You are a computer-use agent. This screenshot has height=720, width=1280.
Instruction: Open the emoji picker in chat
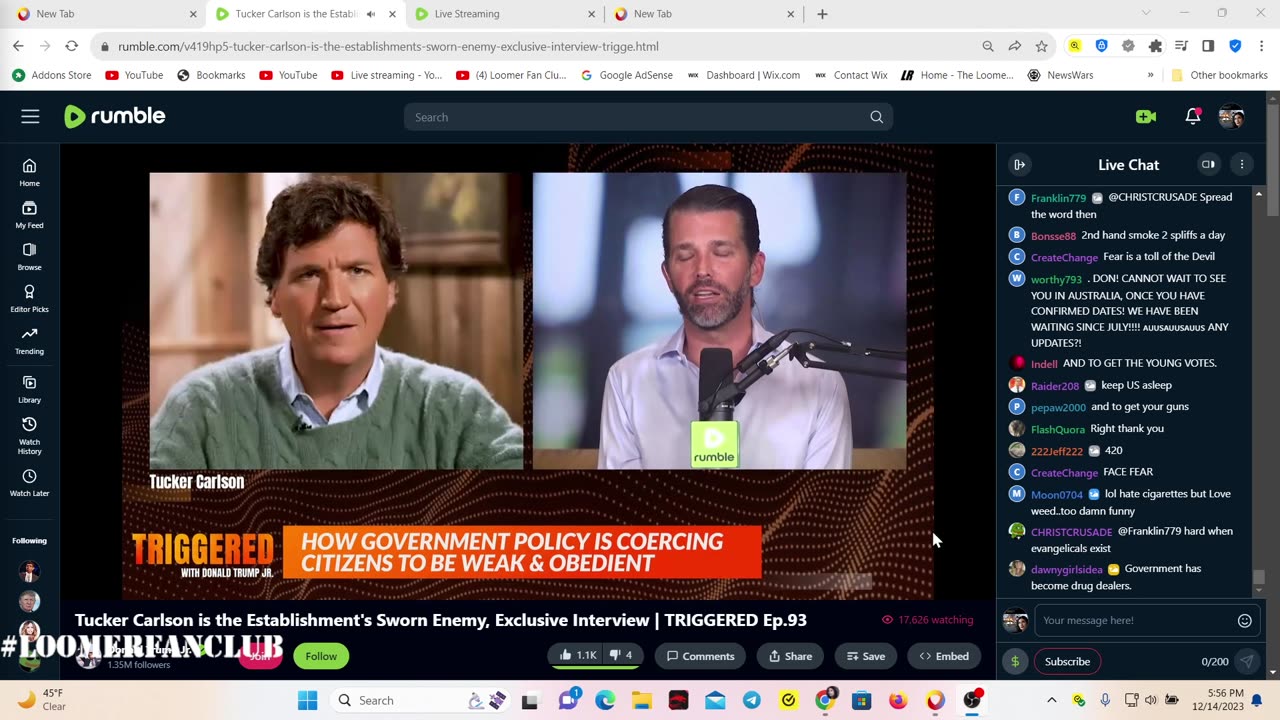[1245, 620]
